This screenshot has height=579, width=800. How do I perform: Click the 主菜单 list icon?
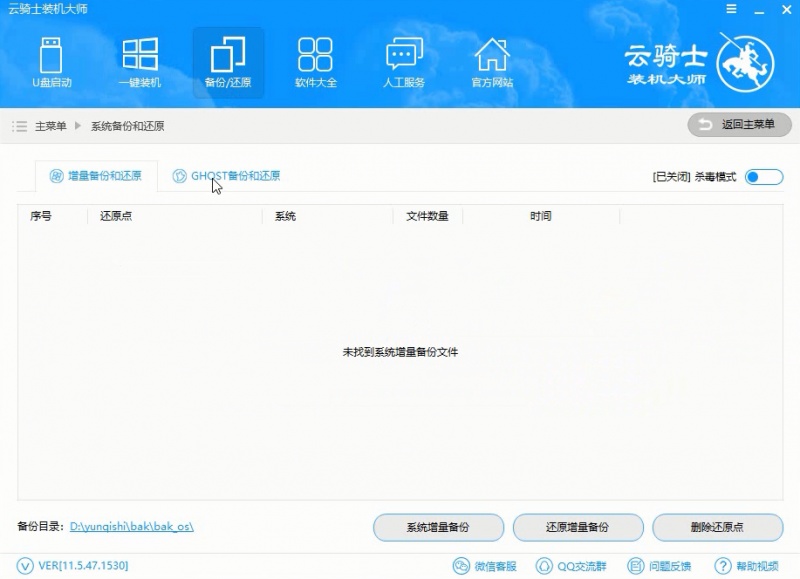click(x=20, y=126)
